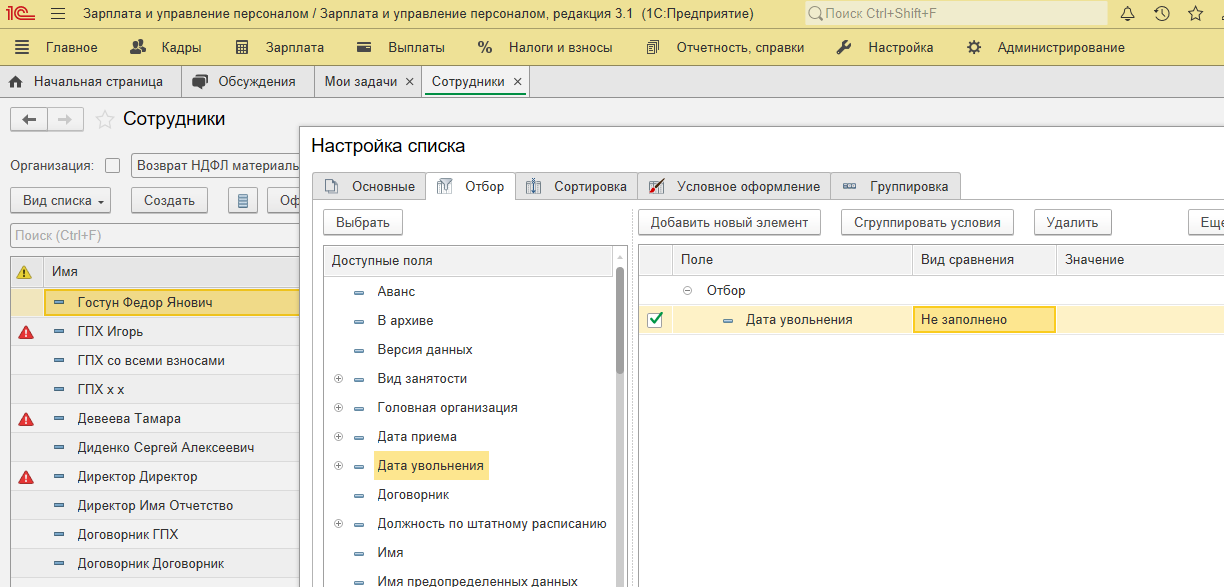Open the Вид списка dropdown
This screenshot has height=587, width=1224.
pos(60,200)
